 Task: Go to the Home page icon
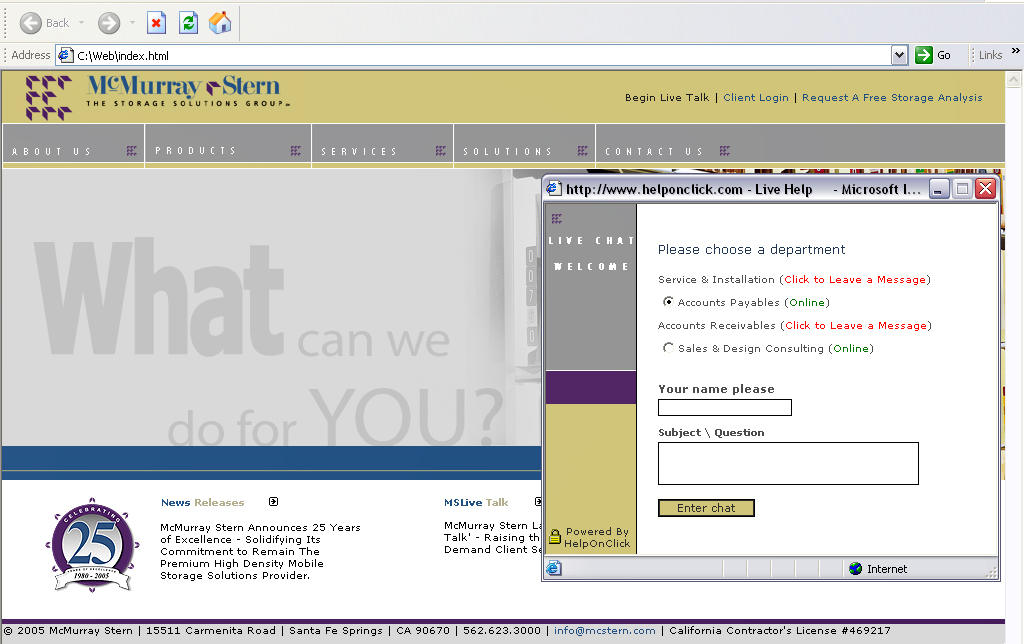coord(220,23)
